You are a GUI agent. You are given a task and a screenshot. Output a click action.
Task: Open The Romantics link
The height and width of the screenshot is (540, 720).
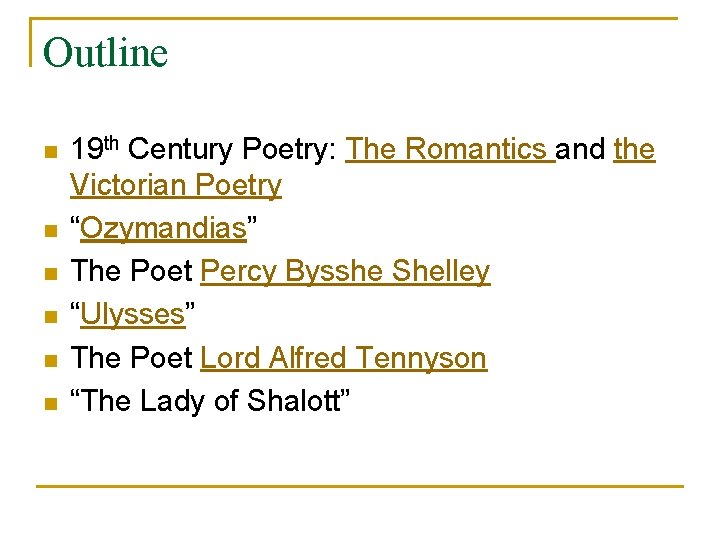(450, 149)
